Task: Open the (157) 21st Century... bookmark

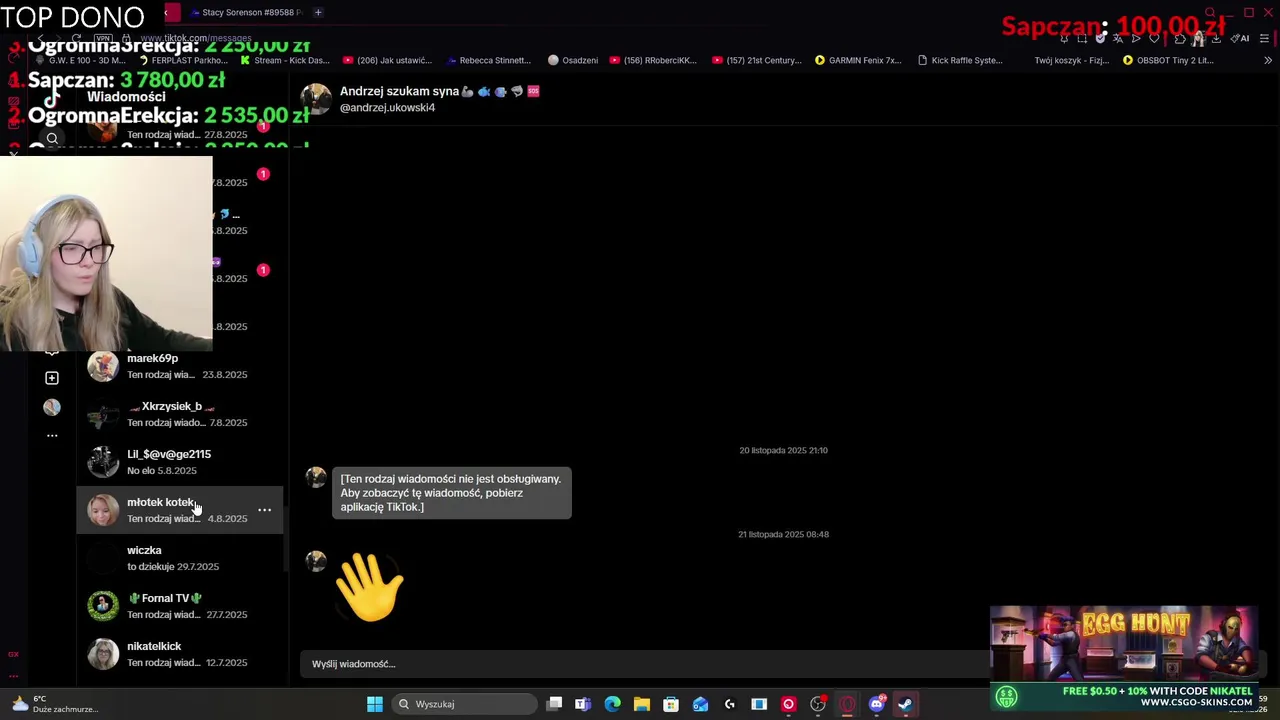Action: tap(757, 60)
